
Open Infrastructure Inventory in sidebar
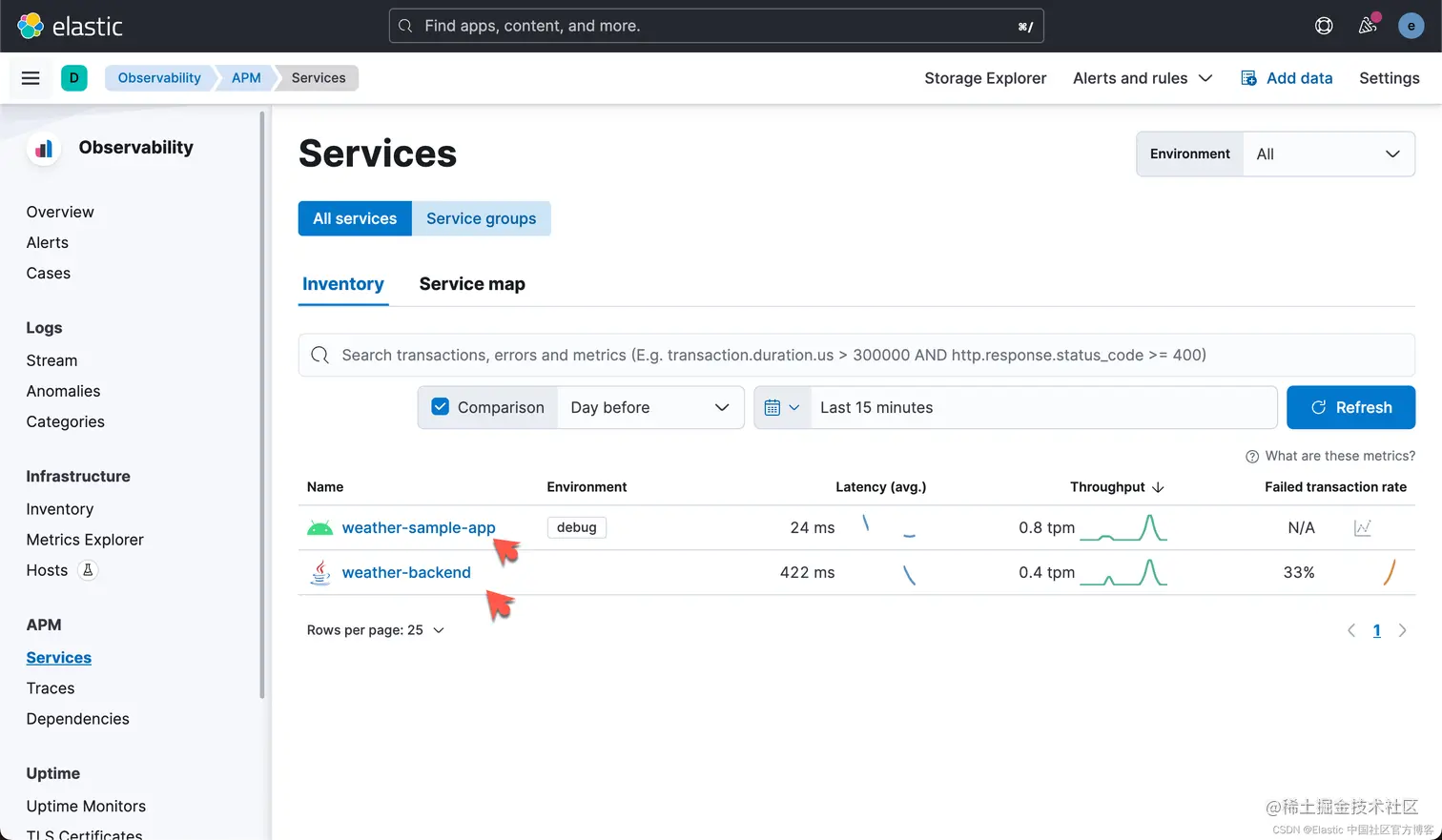[x=60, y=509]
